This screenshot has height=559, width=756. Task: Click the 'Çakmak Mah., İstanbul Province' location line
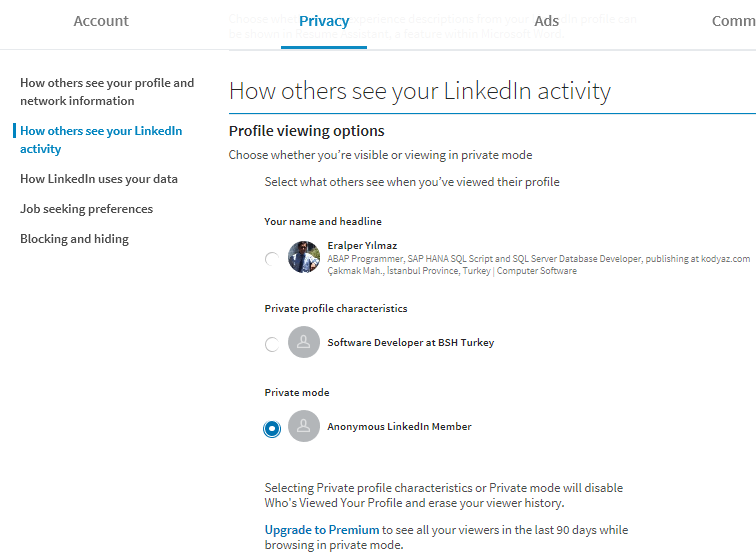pos(452,271)
